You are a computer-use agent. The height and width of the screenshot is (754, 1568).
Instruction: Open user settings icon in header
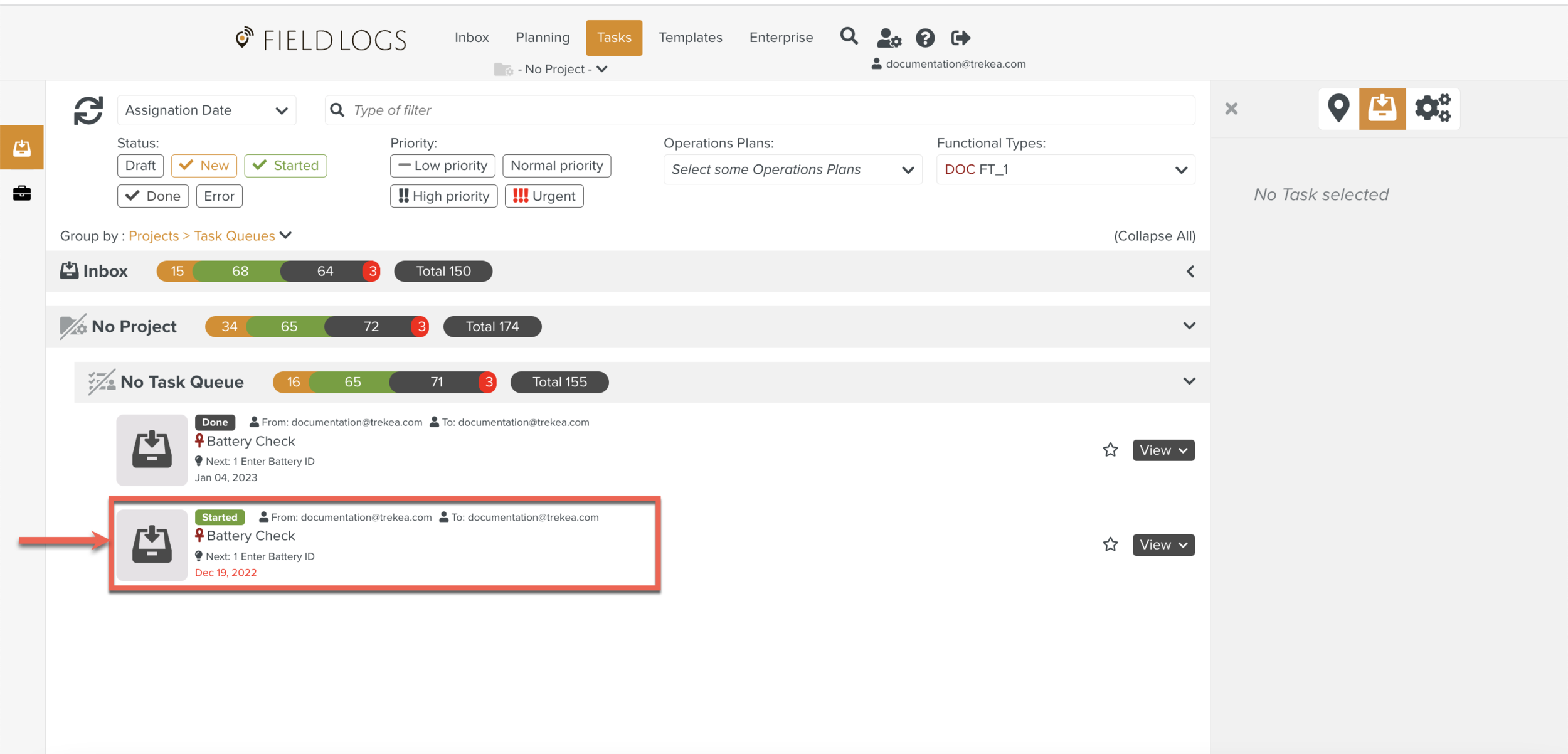tap(888, 38)
